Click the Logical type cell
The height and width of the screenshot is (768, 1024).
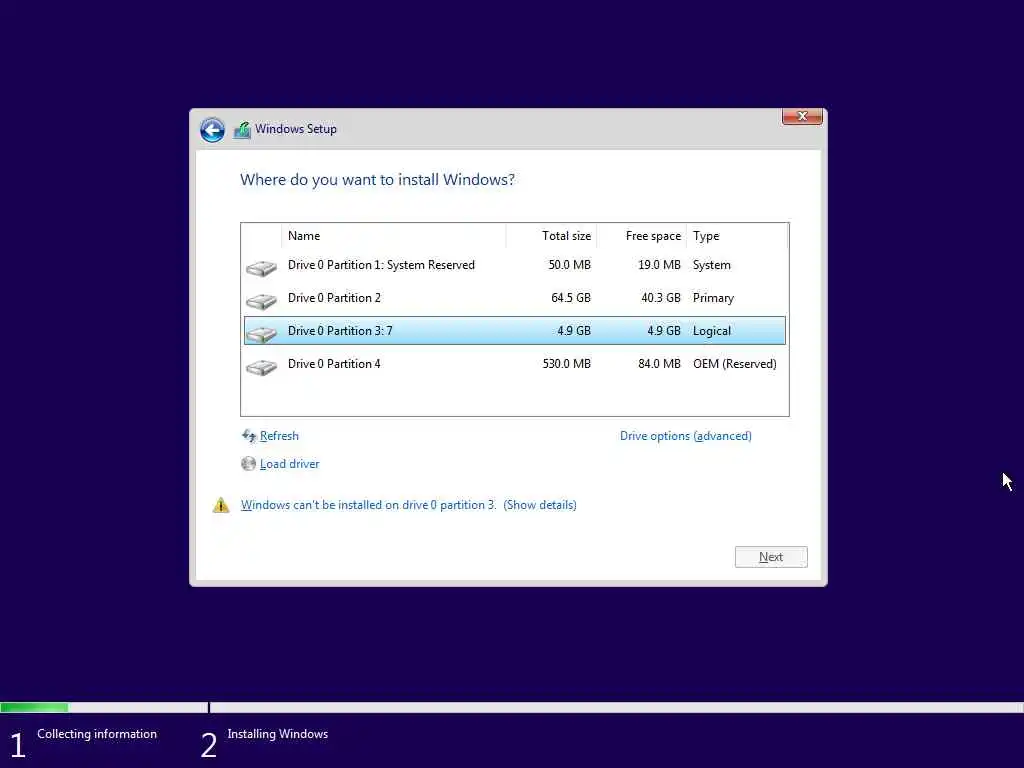tap(712, 330)
